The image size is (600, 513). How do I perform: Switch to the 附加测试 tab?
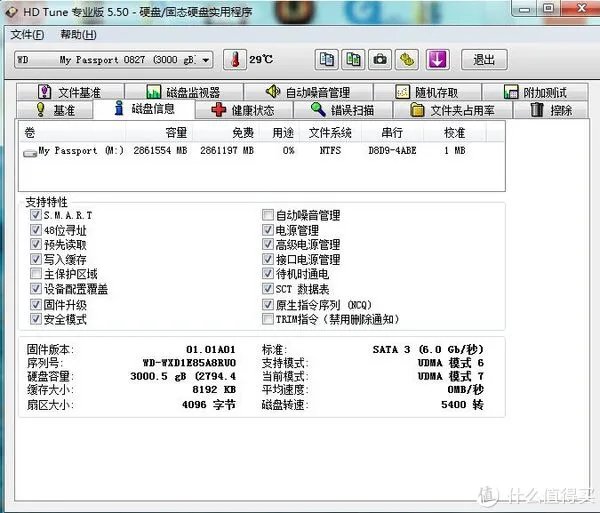tap(535, 92)
